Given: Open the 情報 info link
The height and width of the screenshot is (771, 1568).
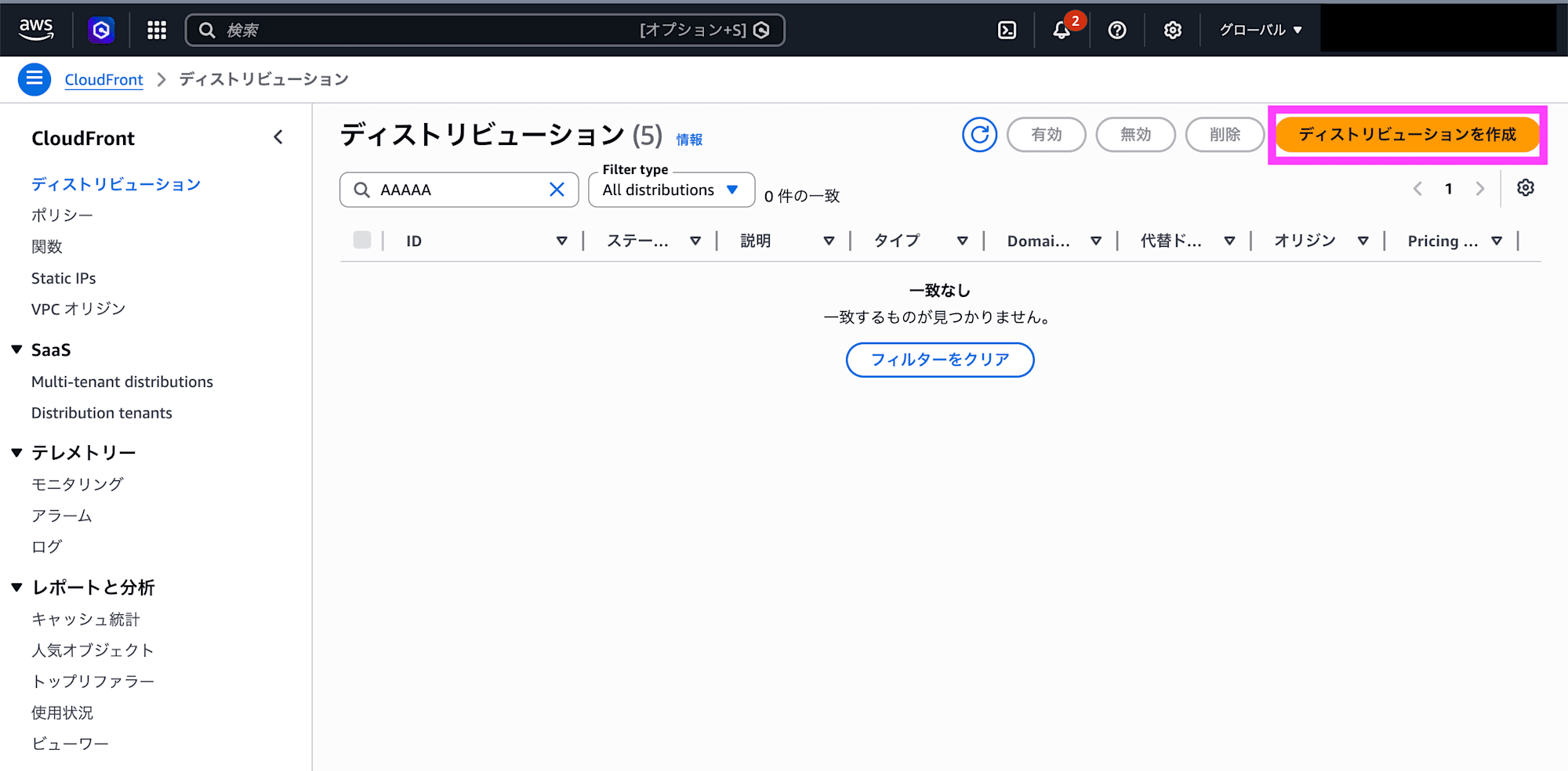Looking at the screenshot, I should [689, 139].
